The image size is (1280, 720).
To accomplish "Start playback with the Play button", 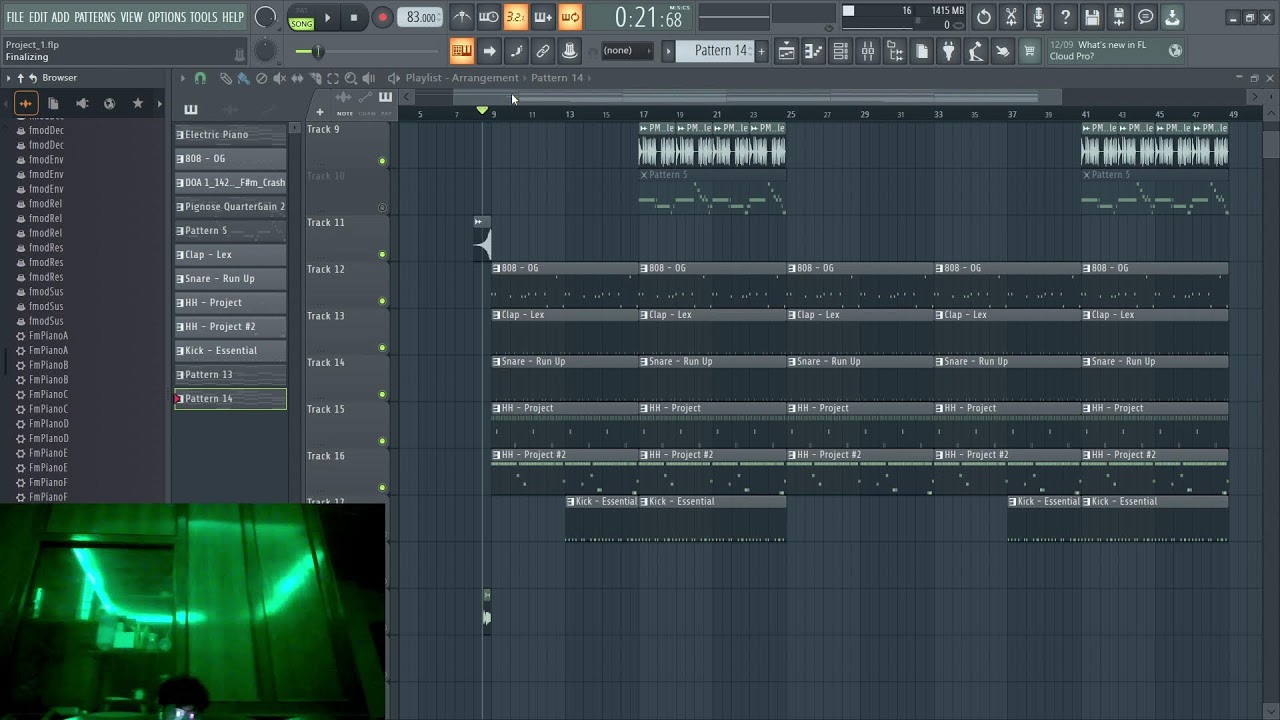I will click(327, 17).
